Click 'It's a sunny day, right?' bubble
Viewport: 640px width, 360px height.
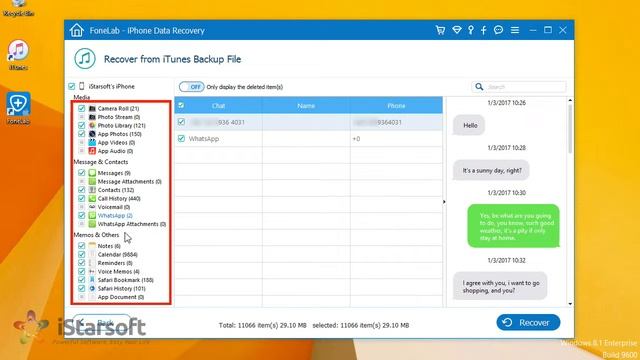point(491,171)
